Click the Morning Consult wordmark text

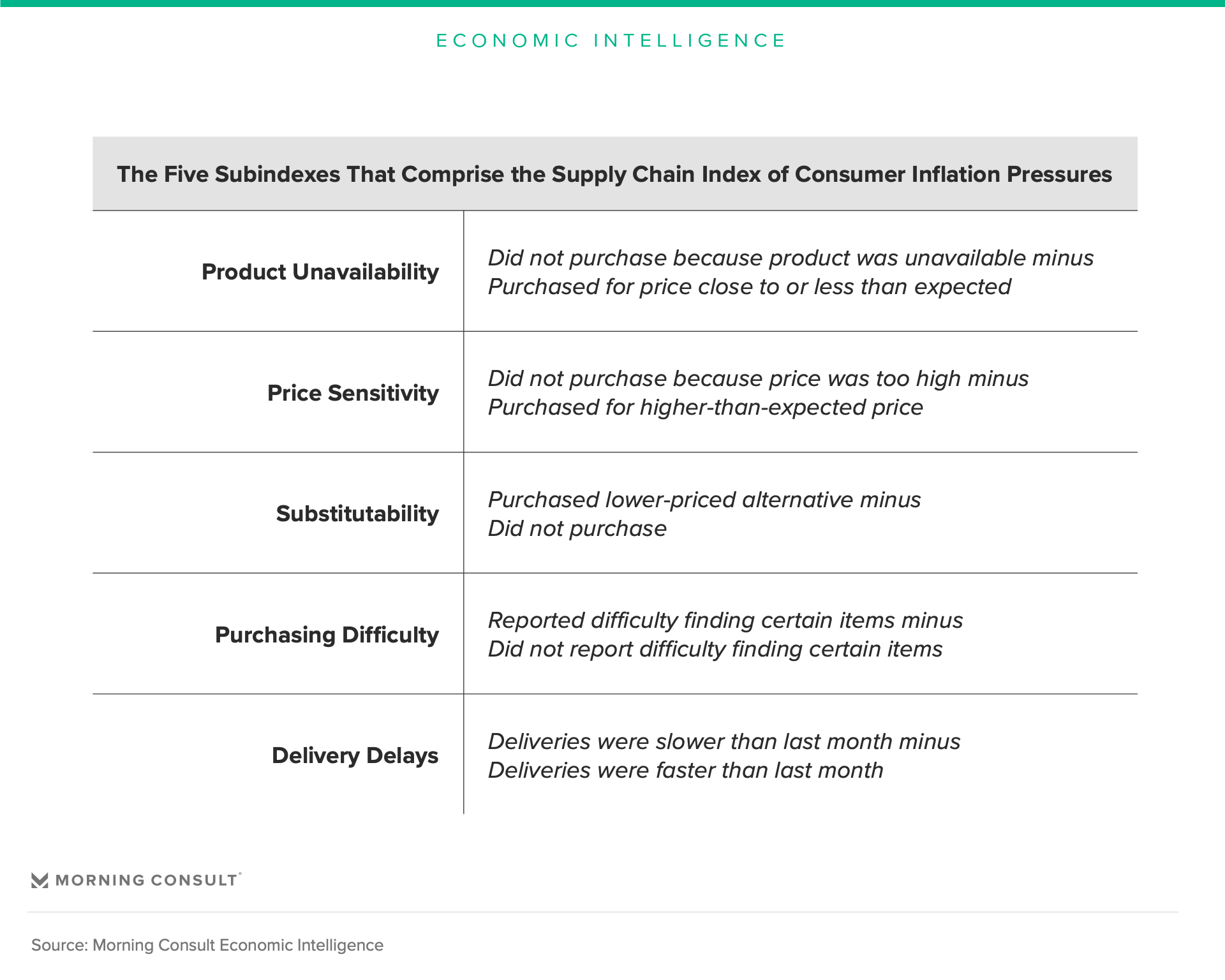(x=146, y=880)
